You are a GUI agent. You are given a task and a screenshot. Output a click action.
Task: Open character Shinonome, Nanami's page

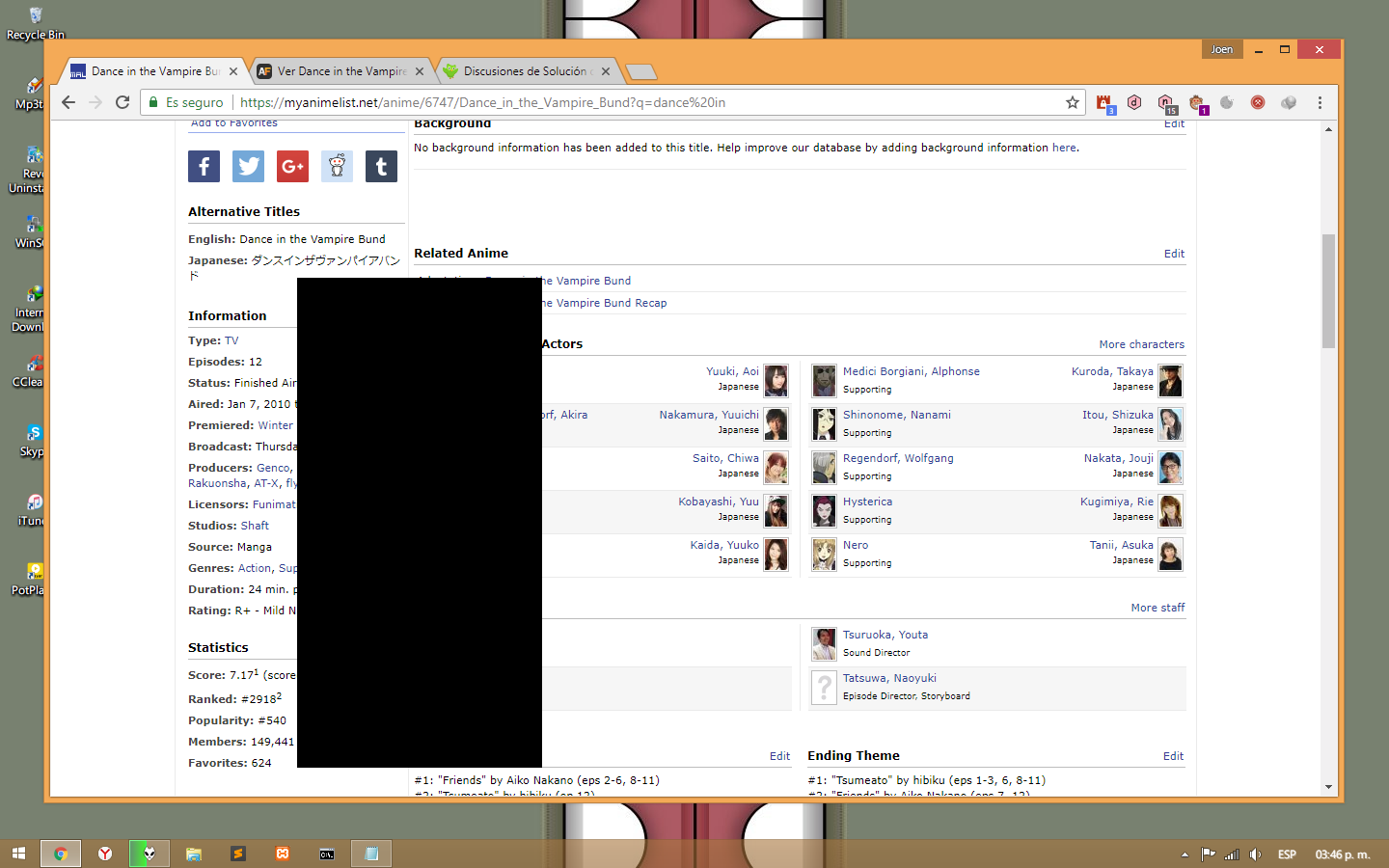897,415
